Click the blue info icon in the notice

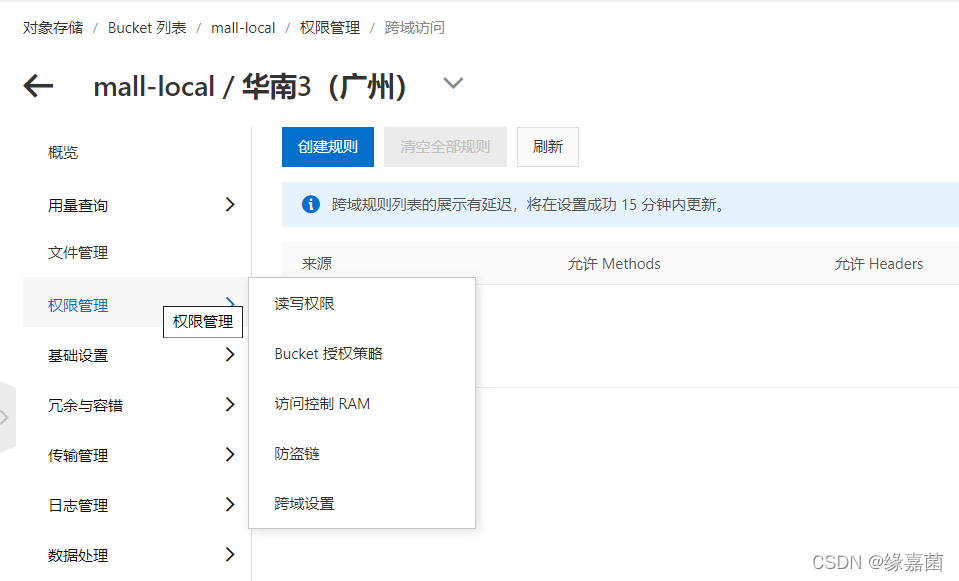pos(311,204)
